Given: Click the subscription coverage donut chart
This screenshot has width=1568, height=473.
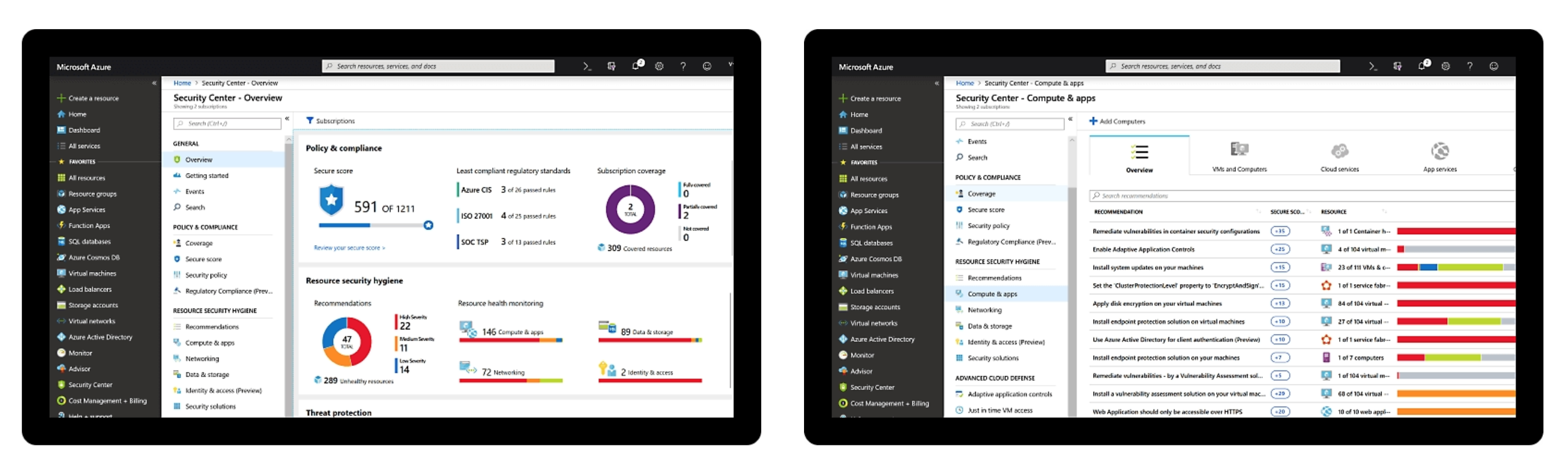Looking at the screenshot, I should tap(630, 210).
